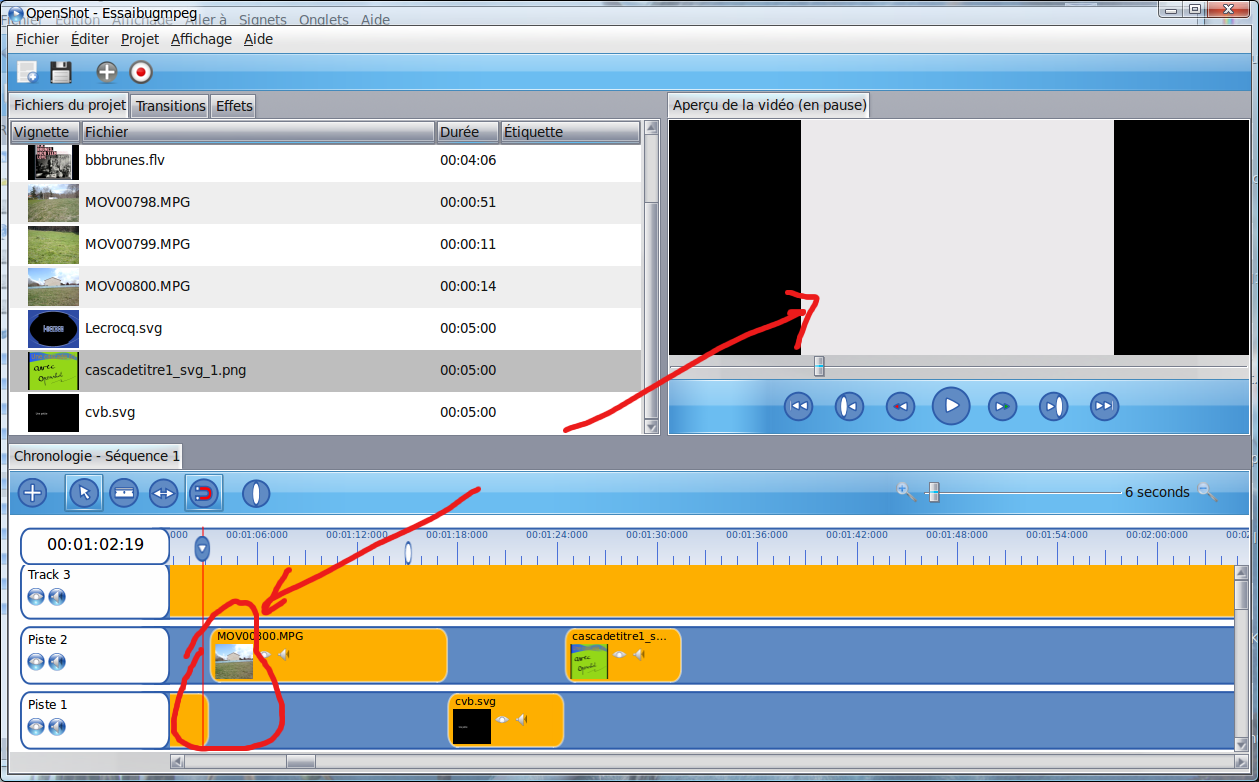Click the 00:01:02:19 timecode field
Screen dimensions: 1259x782
click(x=95, y=545)
